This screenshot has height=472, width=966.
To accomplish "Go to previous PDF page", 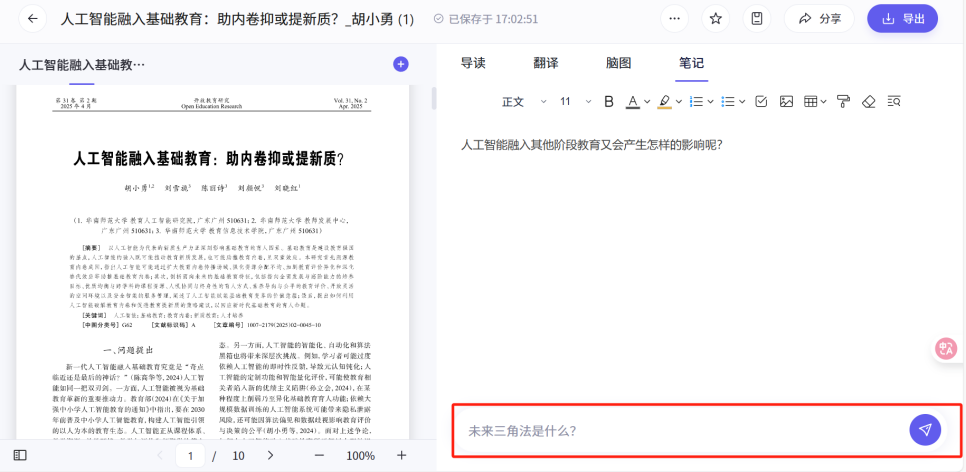I will click(x=160, y=455).
